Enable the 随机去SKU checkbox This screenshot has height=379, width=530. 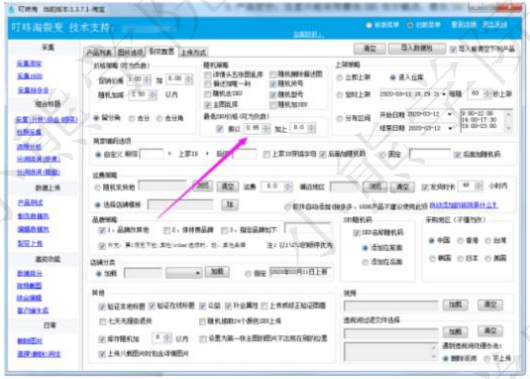208,94
